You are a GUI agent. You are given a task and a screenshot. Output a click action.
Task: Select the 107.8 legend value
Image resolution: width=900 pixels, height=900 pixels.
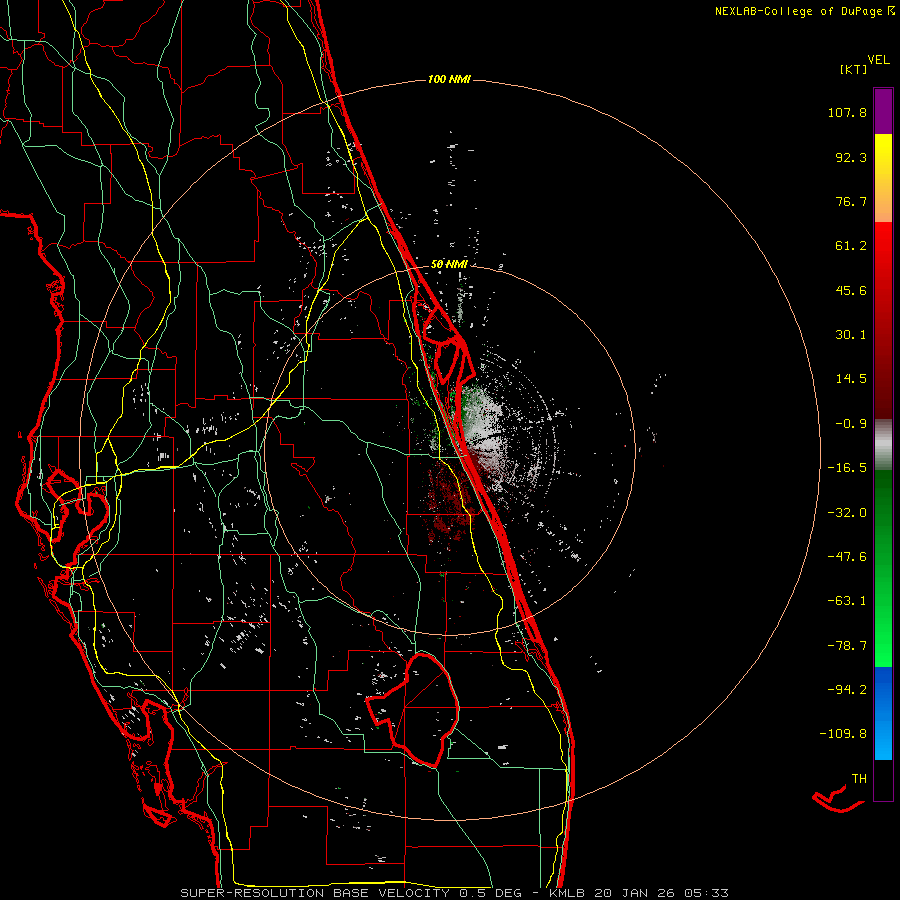(847, 112)
